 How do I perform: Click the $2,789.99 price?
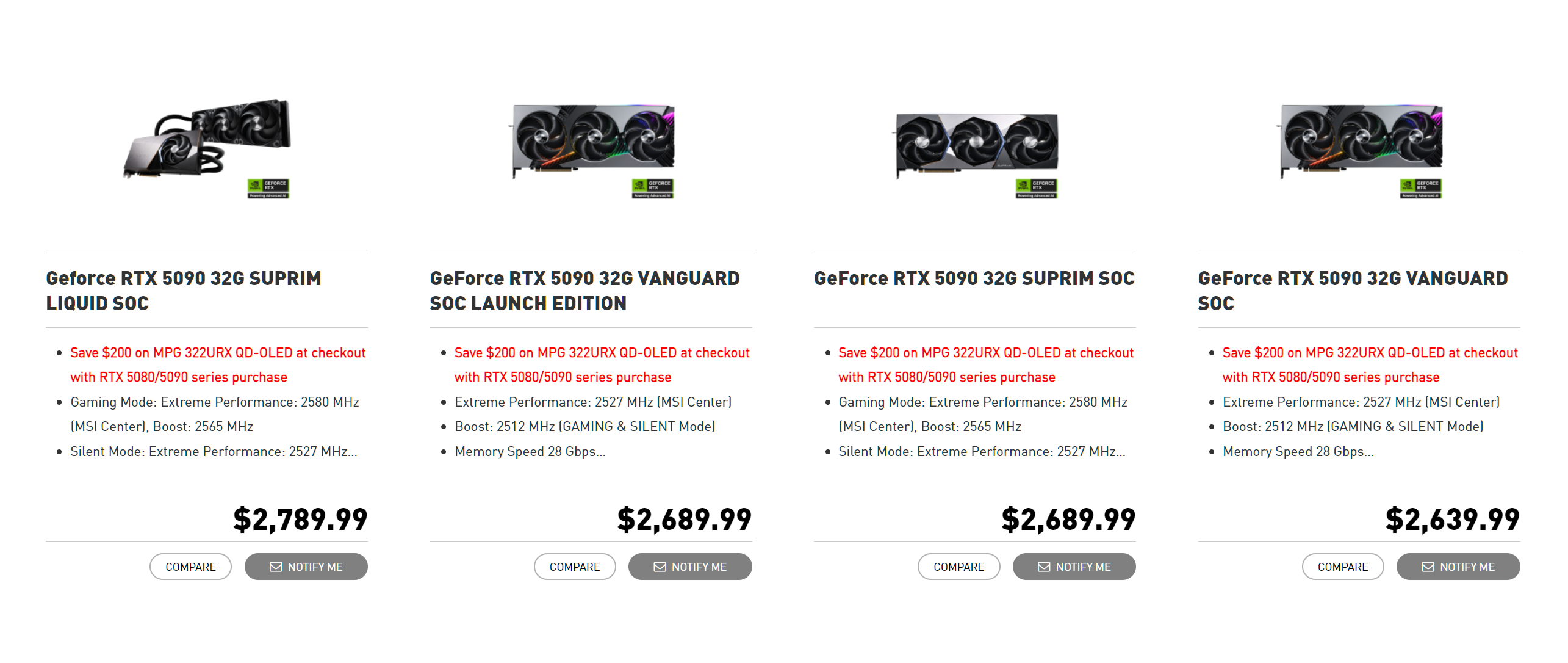point(300,520)
